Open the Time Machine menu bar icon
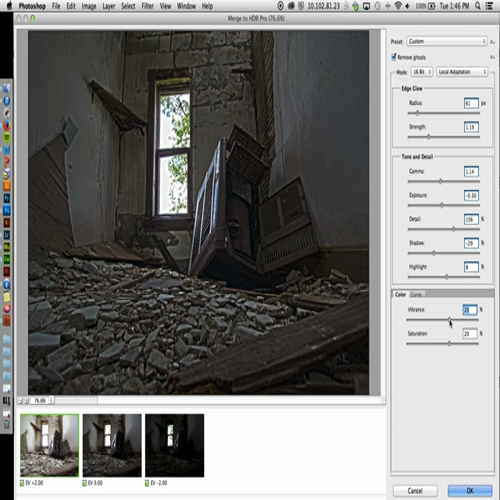This screenshot has width=500, height=500. click(x=377, y=6)
